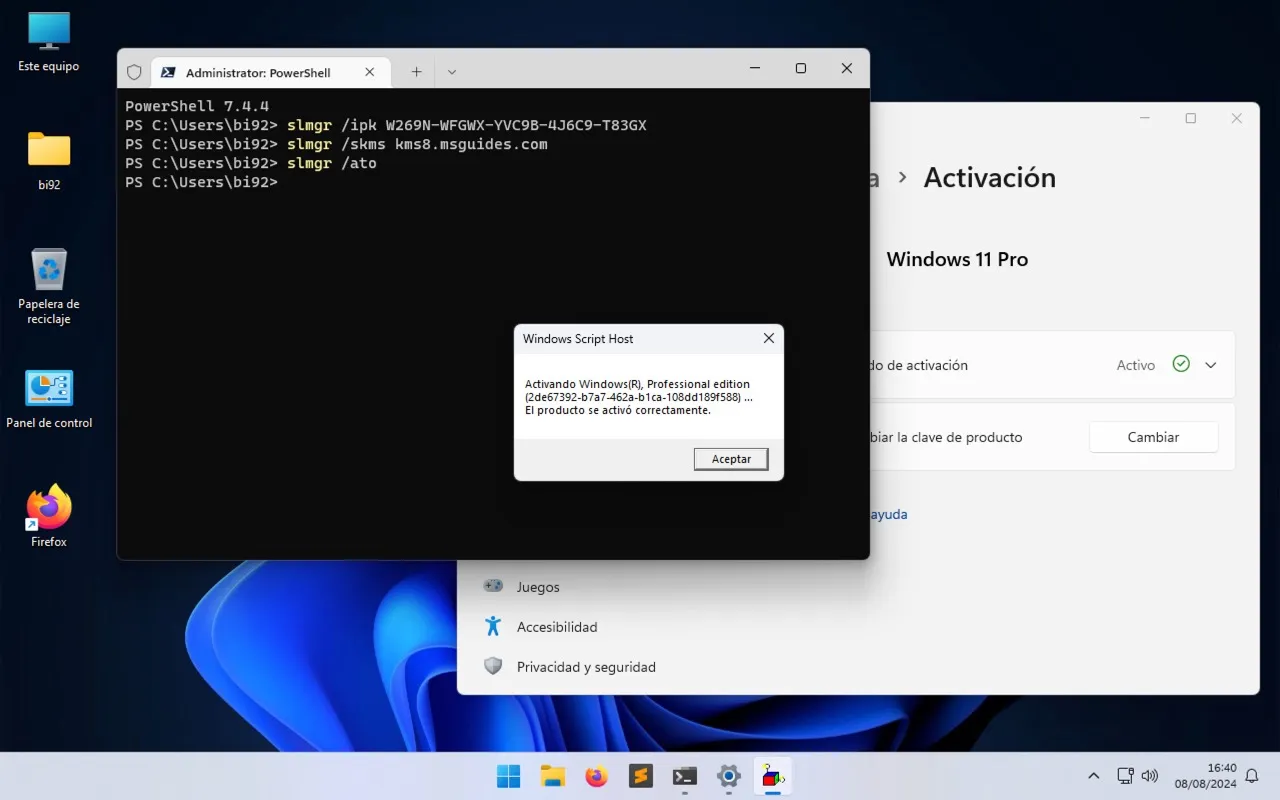Click the green Activo checkmark icon

(1181, 364)
